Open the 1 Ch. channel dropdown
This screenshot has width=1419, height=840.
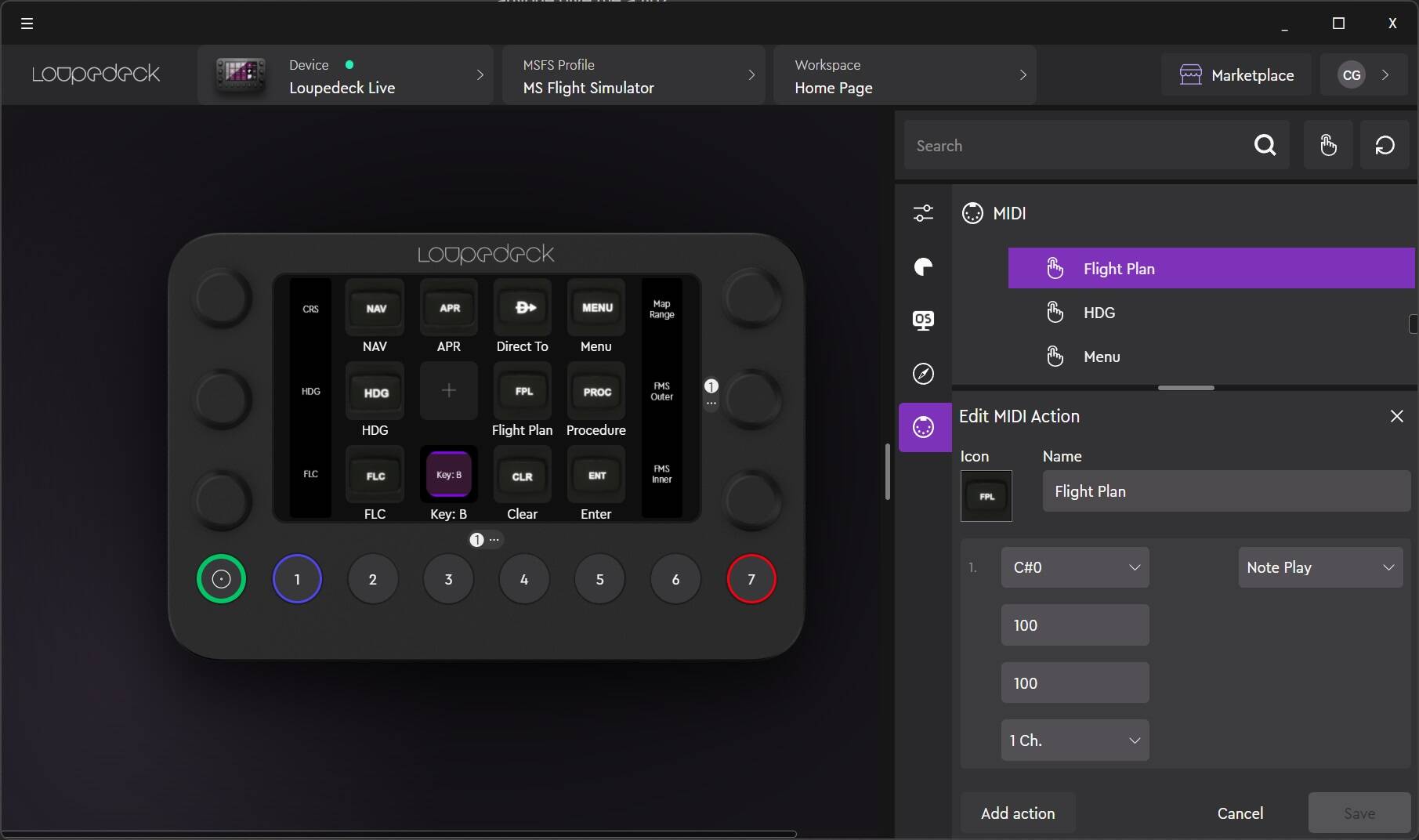pos(1075,740)
